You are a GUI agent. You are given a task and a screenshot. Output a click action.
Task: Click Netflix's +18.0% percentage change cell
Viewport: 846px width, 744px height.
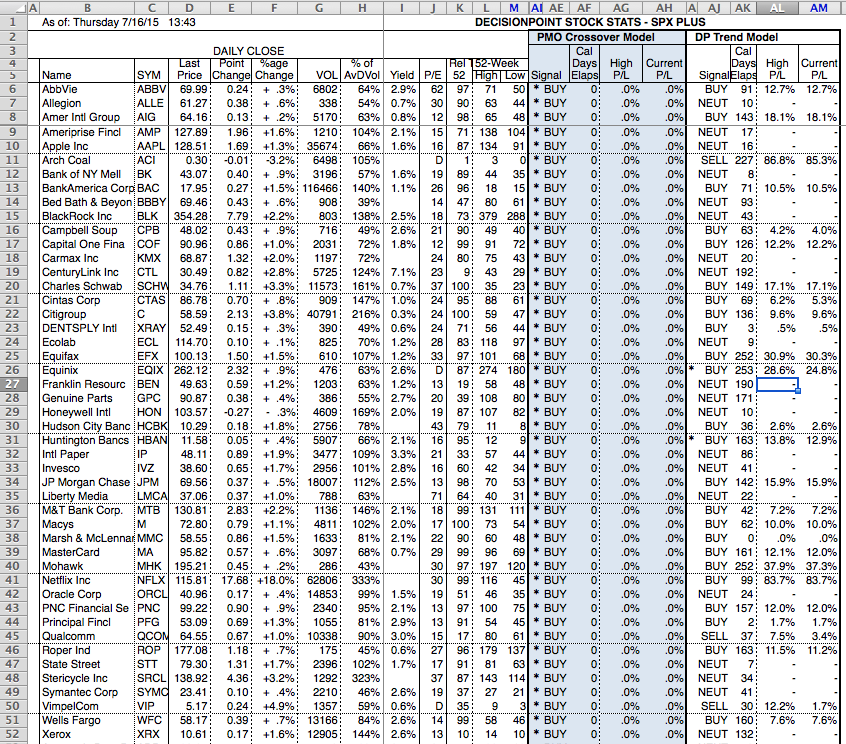tap(274, 579)
